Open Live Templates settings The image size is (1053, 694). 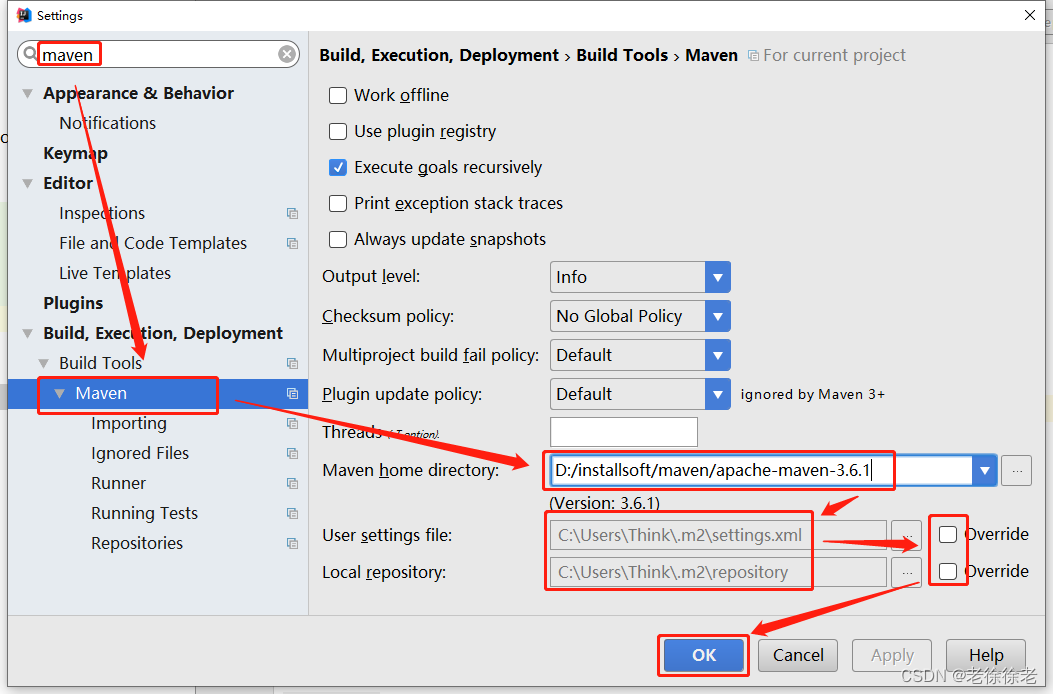point(115,273)
